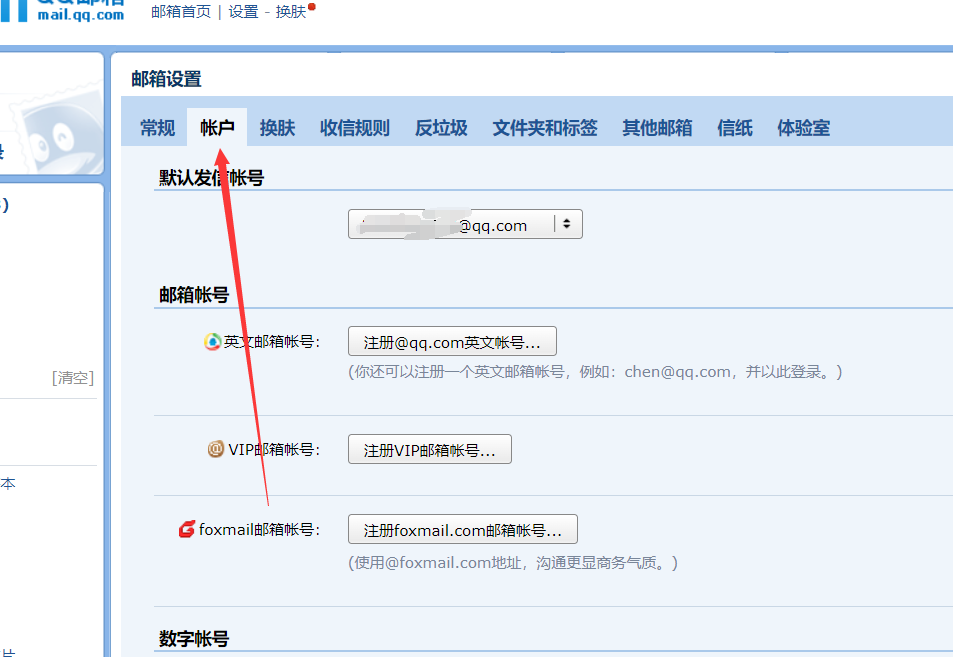Click 注册VIP邮箱帐号 button
This screenshot has width=953, height=657.
pos(429,449)
